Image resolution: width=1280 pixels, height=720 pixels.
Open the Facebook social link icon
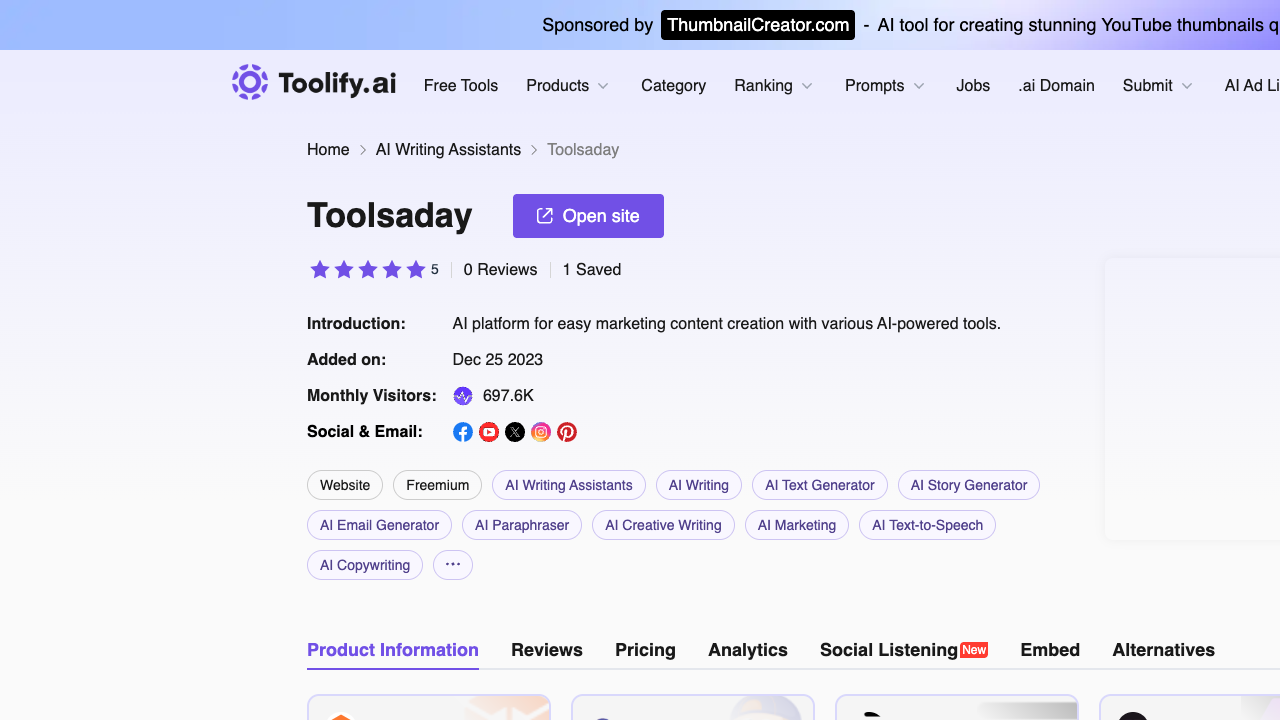click(463, 432)
